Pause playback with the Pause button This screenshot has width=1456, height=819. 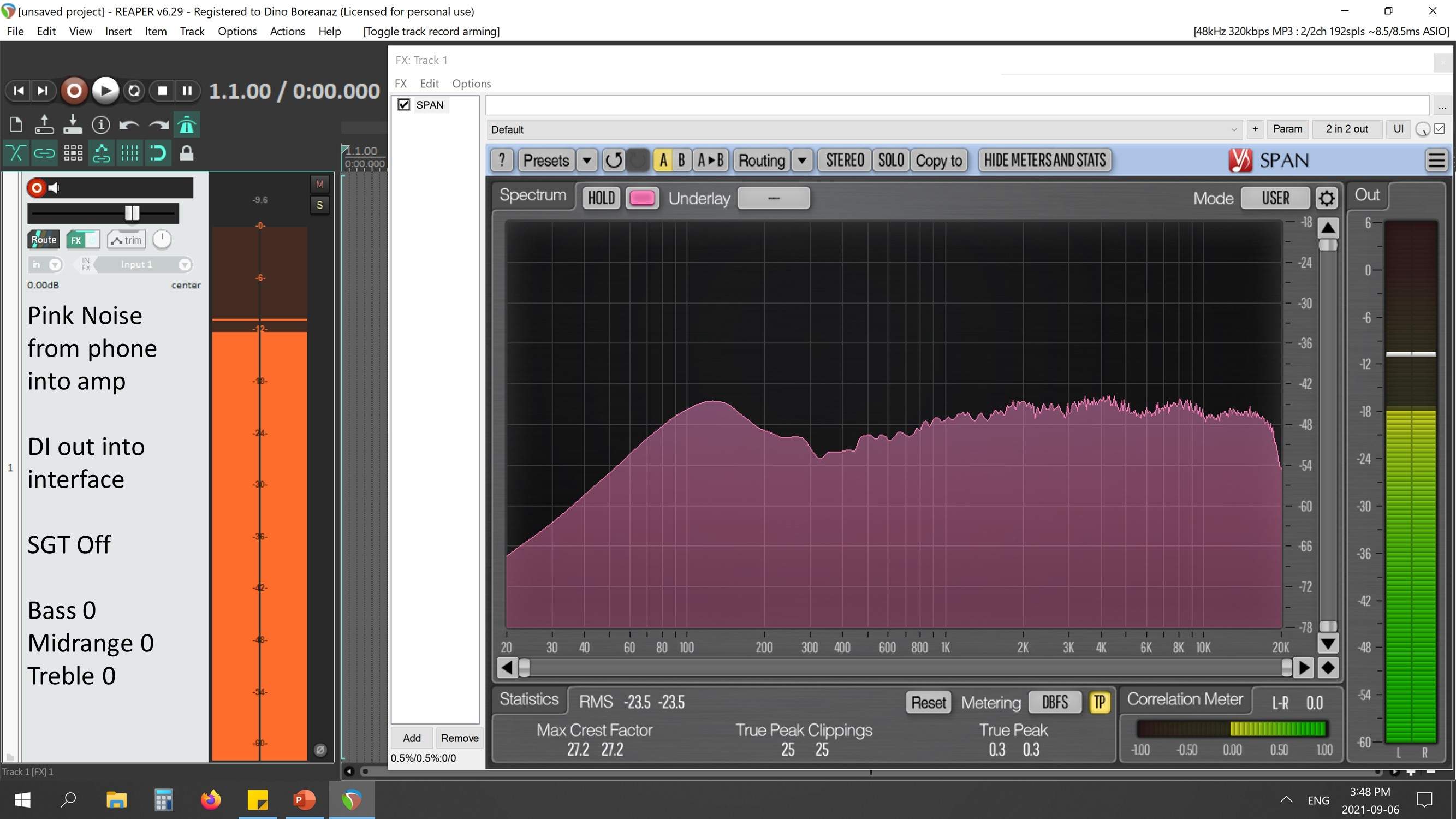[x=187, y=91]
